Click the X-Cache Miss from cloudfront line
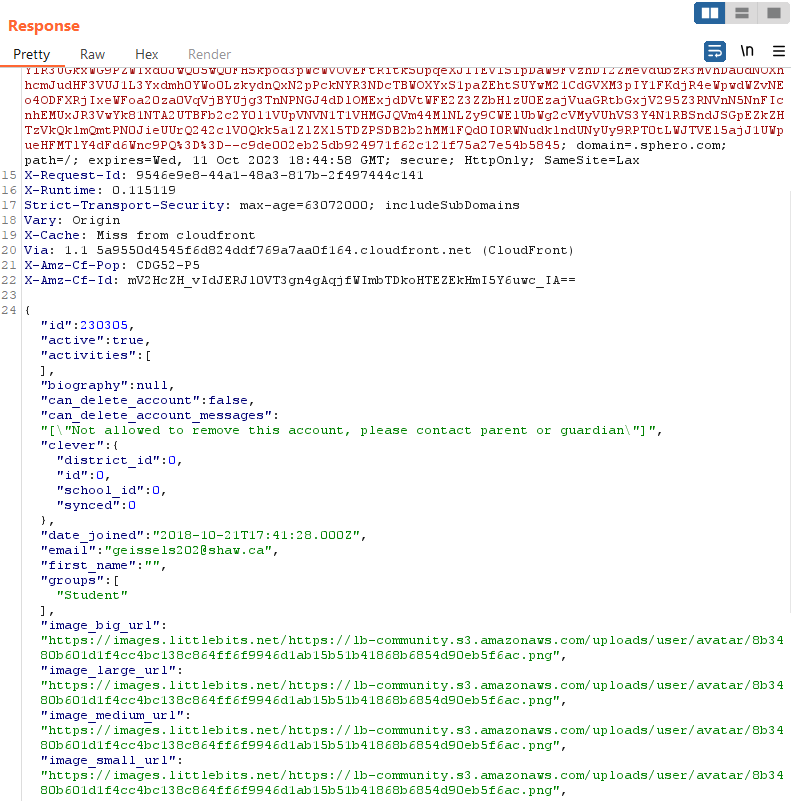The width and height of the screenshot is (791, 801). click(139, 235)
